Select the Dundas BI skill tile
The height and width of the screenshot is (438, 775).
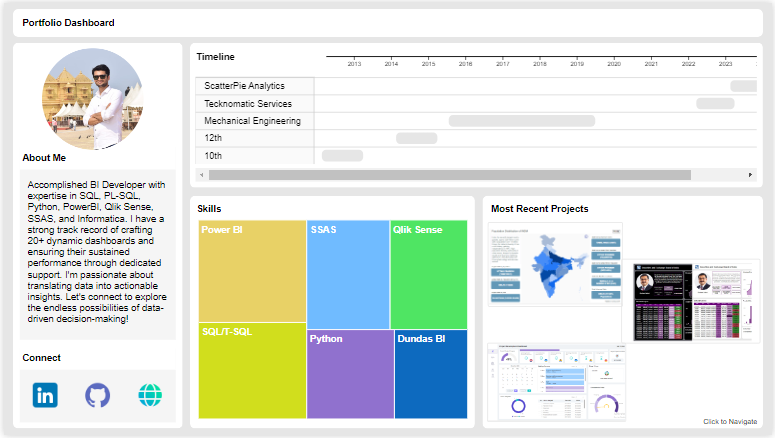click(x=431, y=374)
